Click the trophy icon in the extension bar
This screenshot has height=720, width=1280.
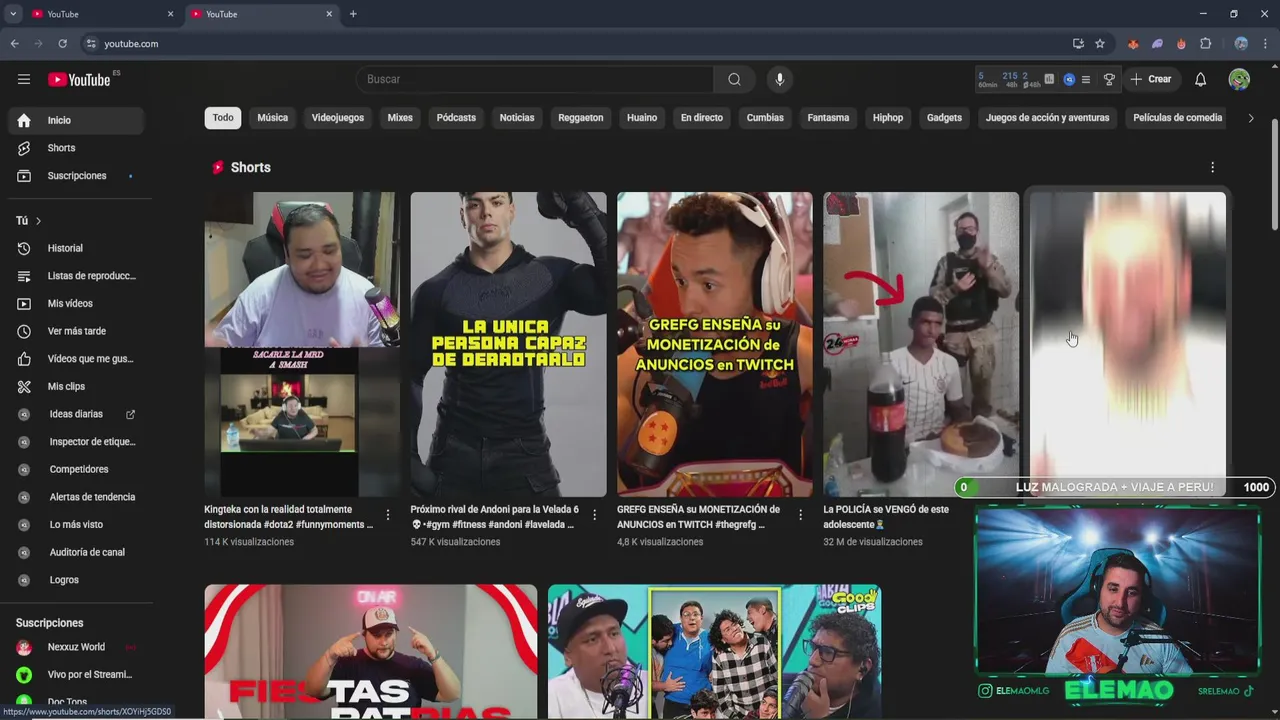[1109, 79]
